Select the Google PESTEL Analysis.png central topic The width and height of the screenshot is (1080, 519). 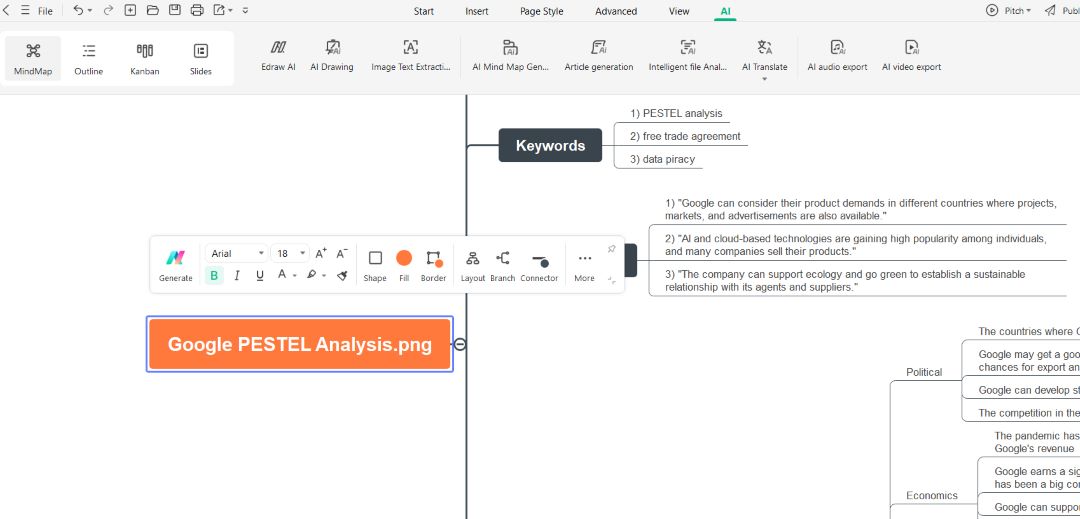(x=300, y=344)
